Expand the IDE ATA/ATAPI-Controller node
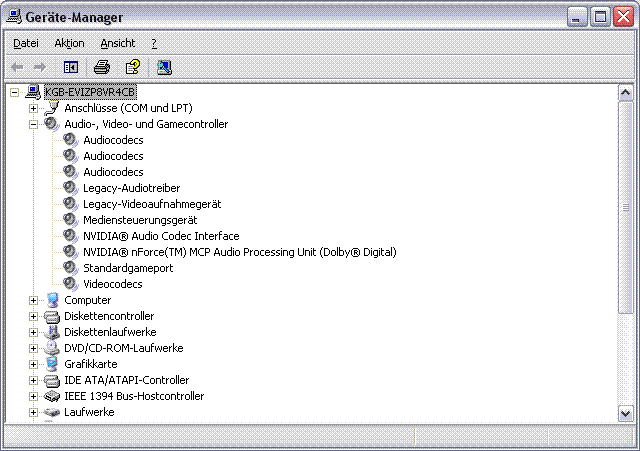This screenshot has width=640, height=451. pyautogui.click(x=33, y=380)
